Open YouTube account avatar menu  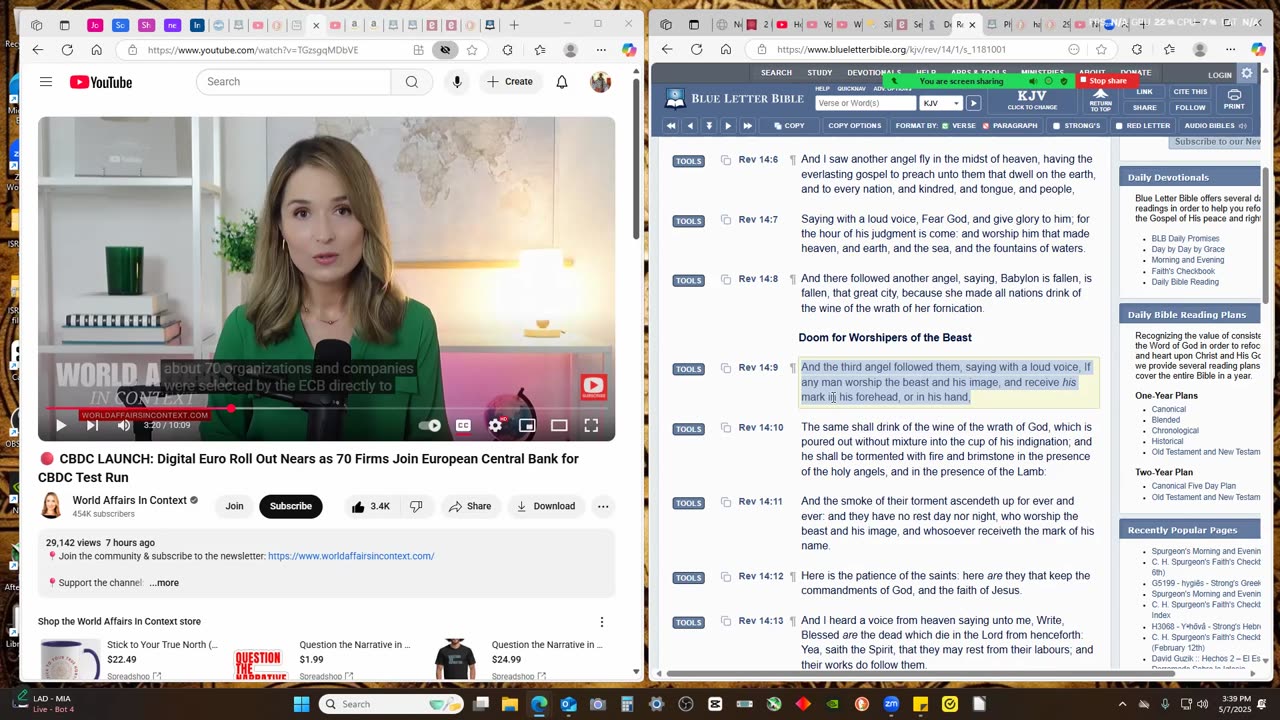coord(600,82)
